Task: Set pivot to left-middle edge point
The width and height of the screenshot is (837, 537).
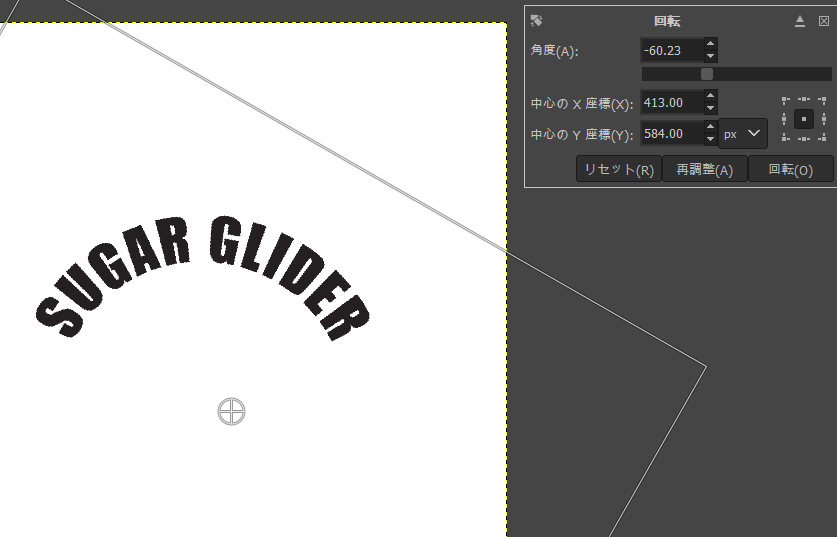Action: (786, 119)
